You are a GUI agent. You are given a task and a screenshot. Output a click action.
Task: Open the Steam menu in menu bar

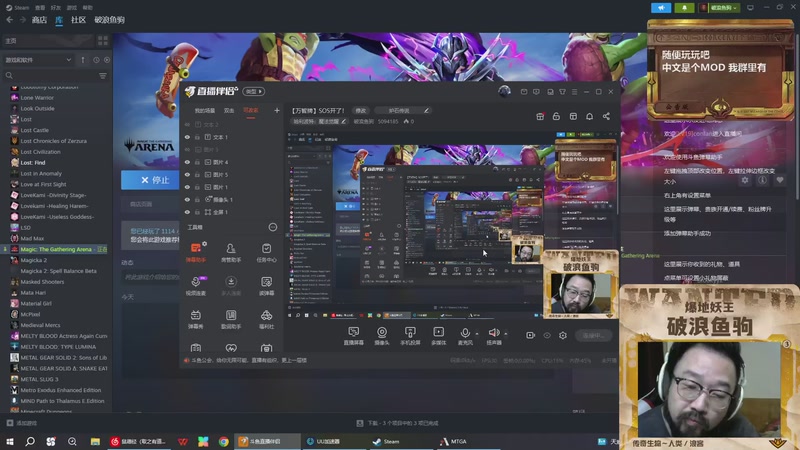[18, 8]
